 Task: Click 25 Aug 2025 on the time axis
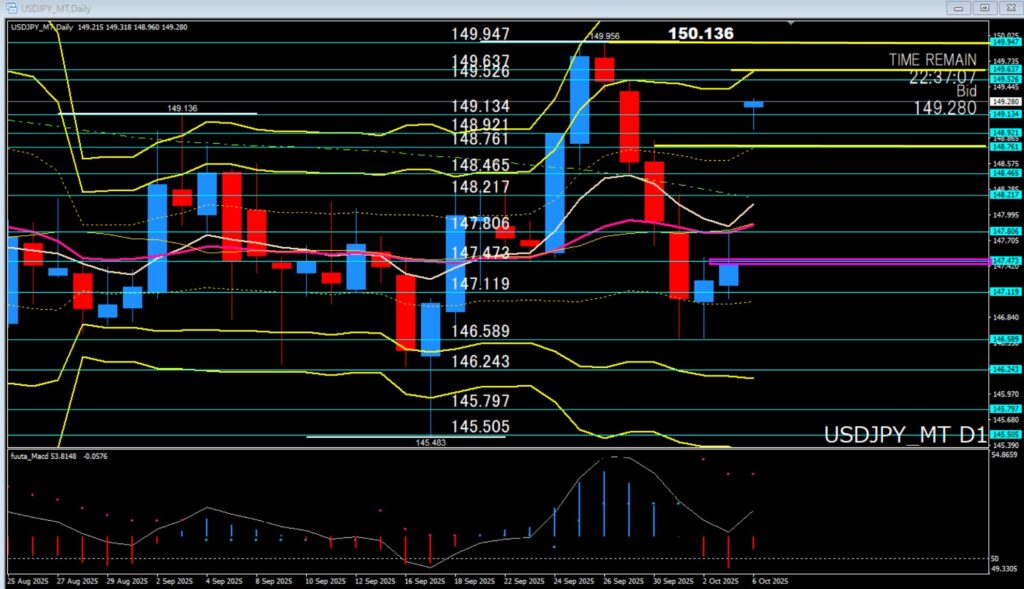[x=27, y=580]
